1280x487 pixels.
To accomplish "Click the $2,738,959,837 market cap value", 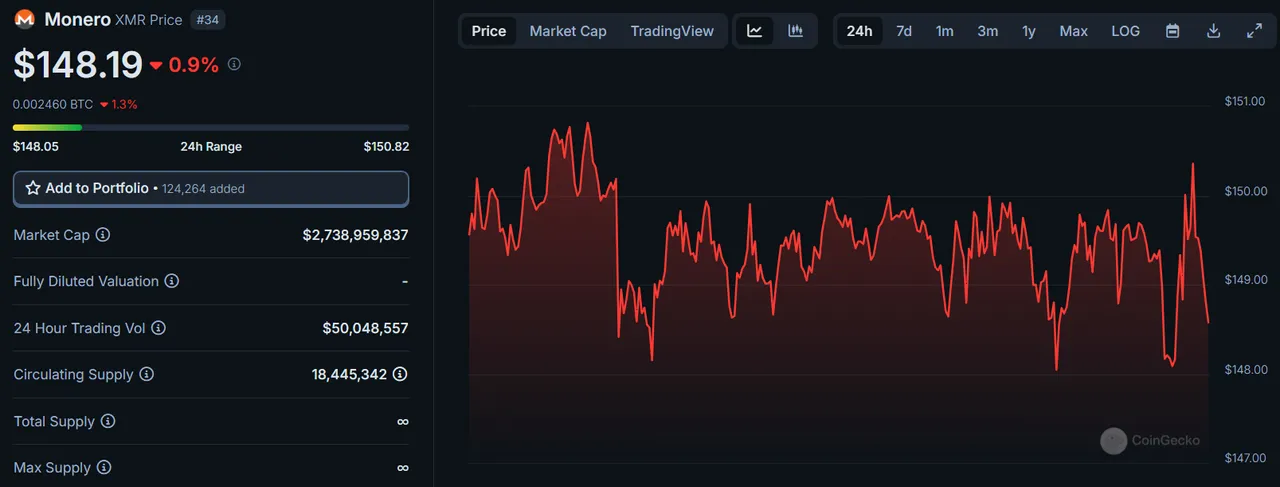I will [x=355, y=235].
